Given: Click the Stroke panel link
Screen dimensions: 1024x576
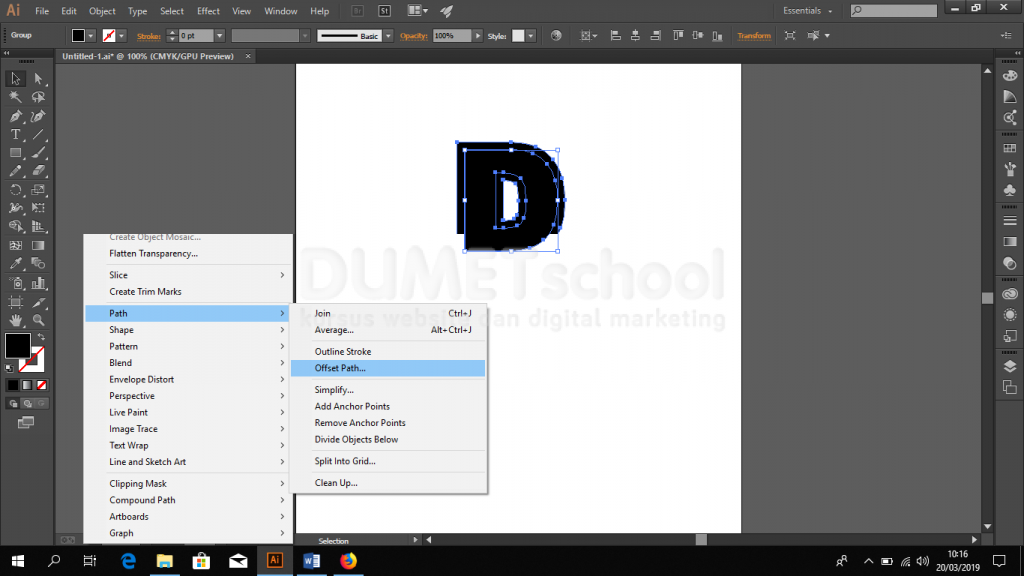Looking at the screenshot, I should [x=148, y=37].
